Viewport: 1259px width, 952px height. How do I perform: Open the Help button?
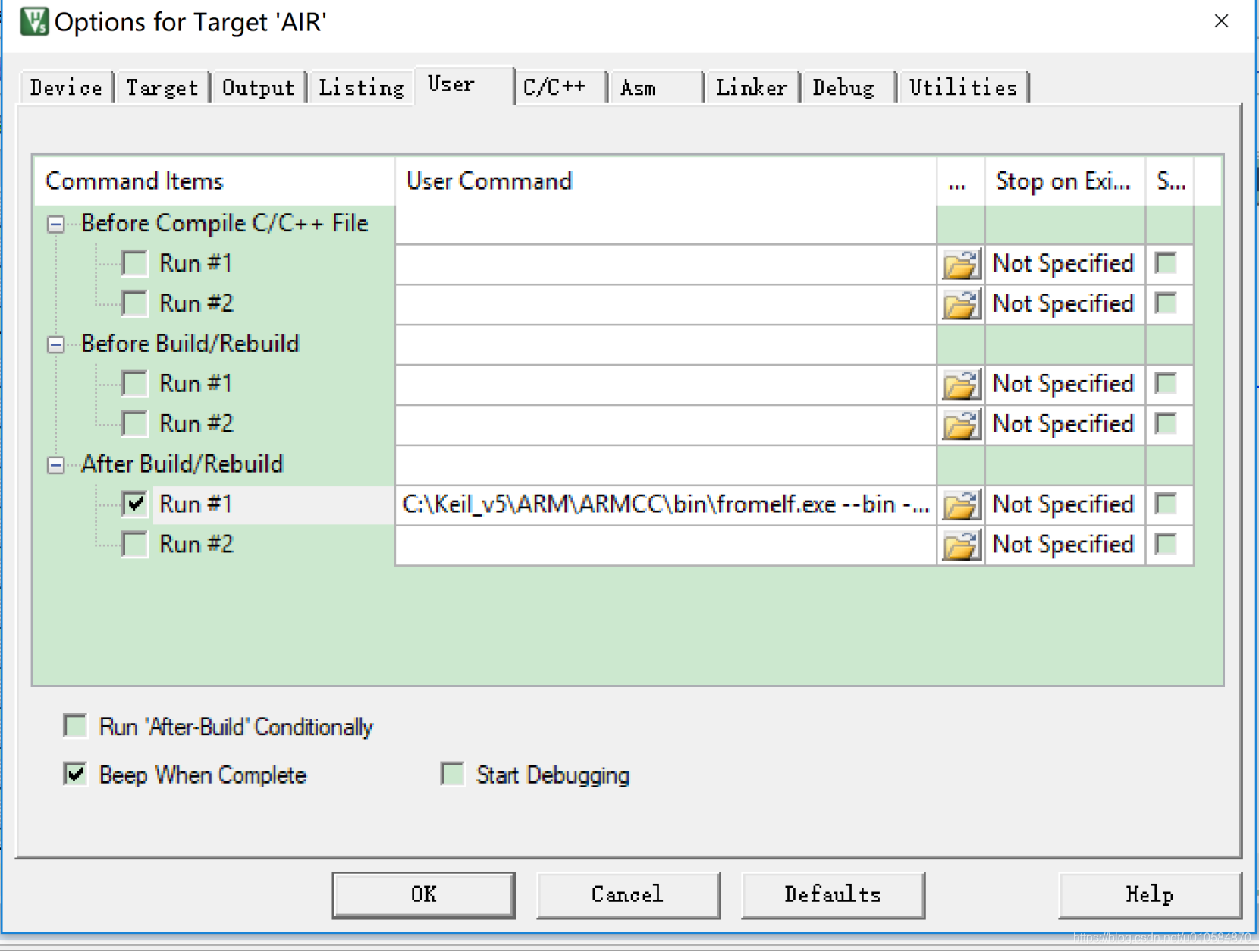[x=1150, y=895]
